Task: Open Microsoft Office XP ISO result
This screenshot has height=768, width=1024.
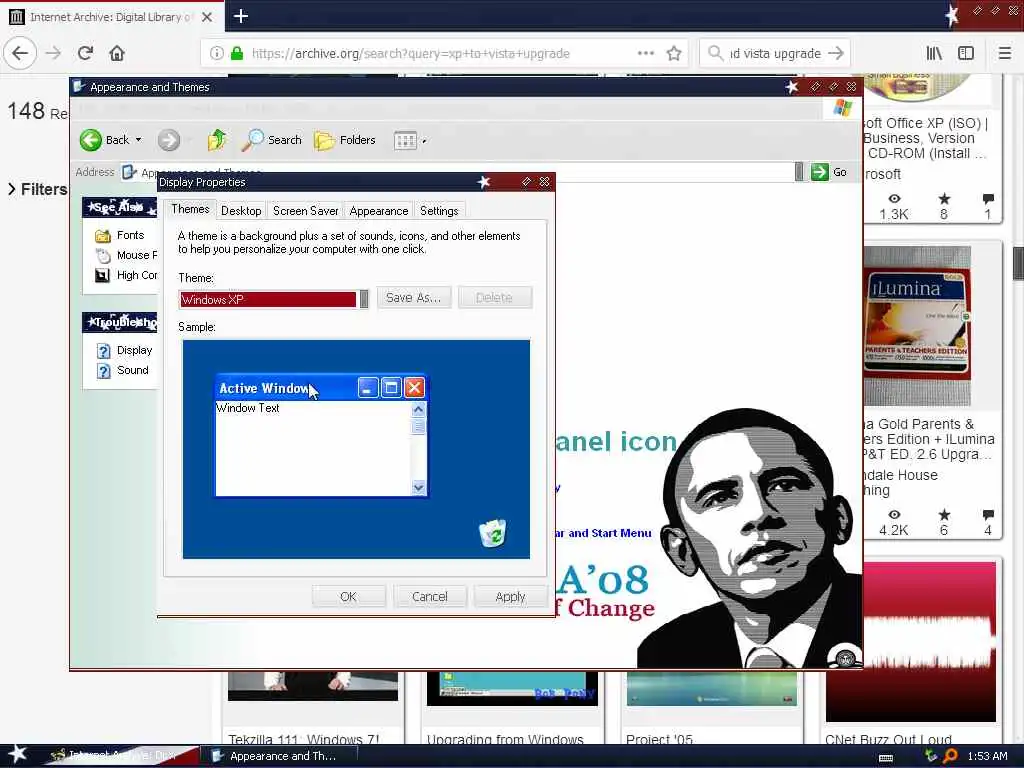Action: click(925, 138)
